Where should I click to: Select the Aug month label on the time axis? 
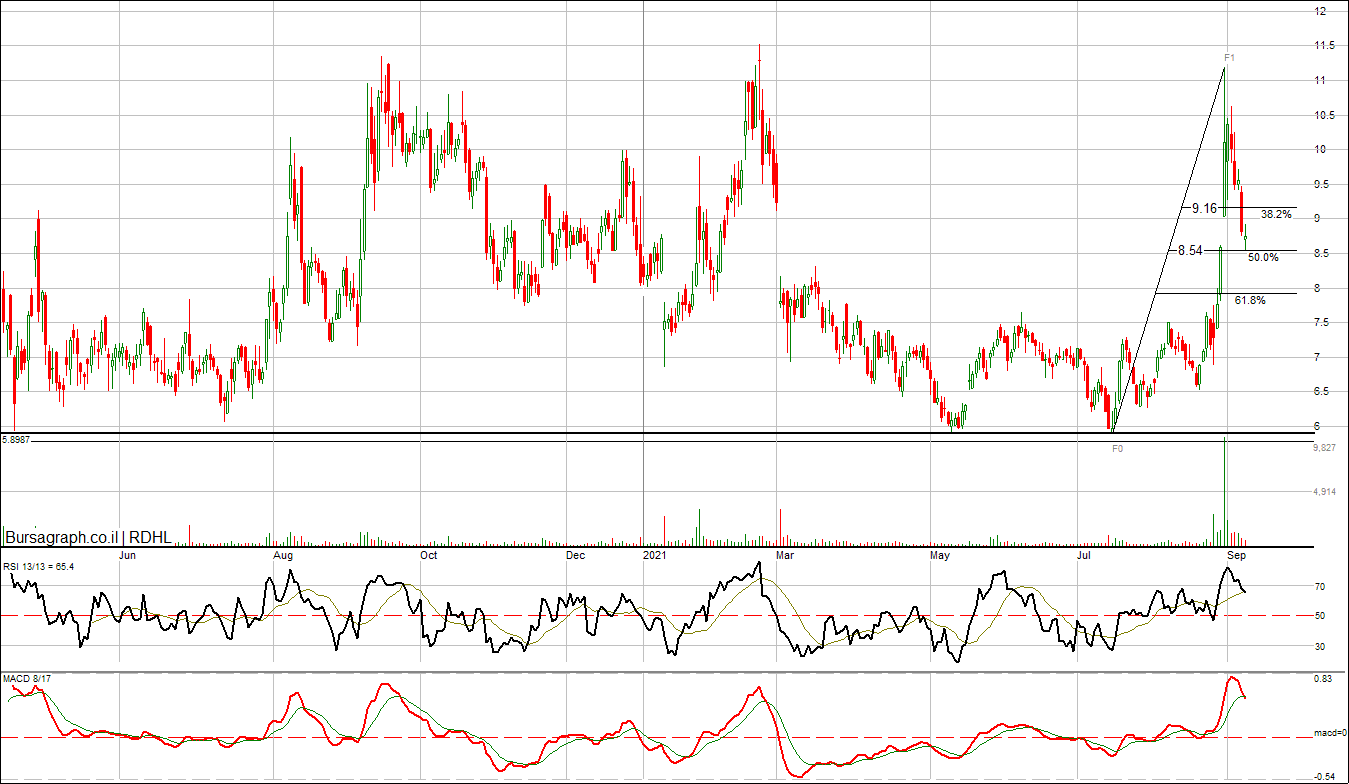coord(283,553)
